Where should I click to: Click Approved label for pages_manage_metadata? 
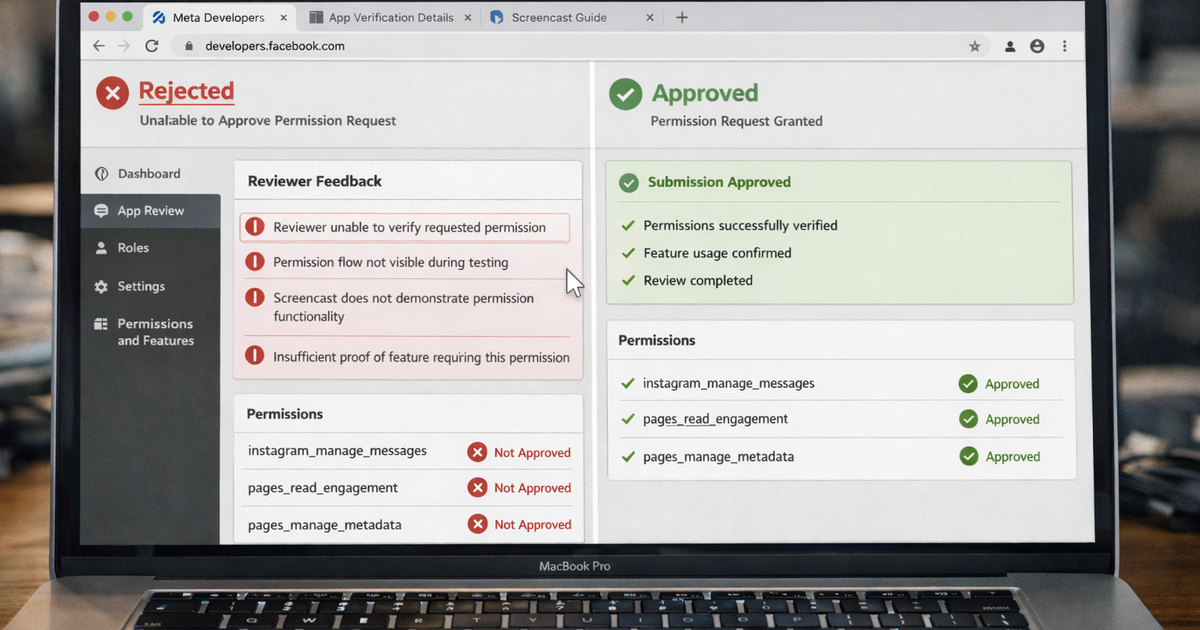click(x=1012, y=457)
